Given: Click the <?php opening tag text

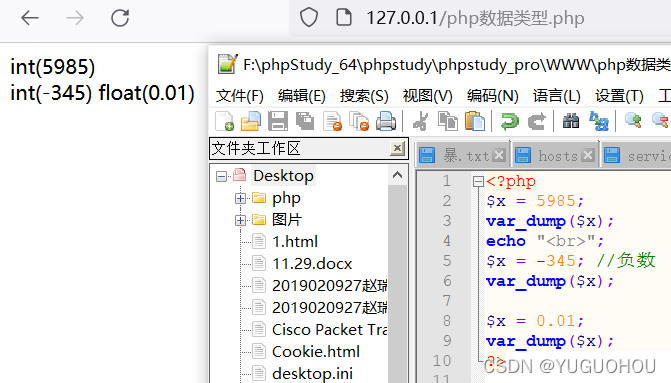Looking at the screenshot, I should tap(511, 181).
